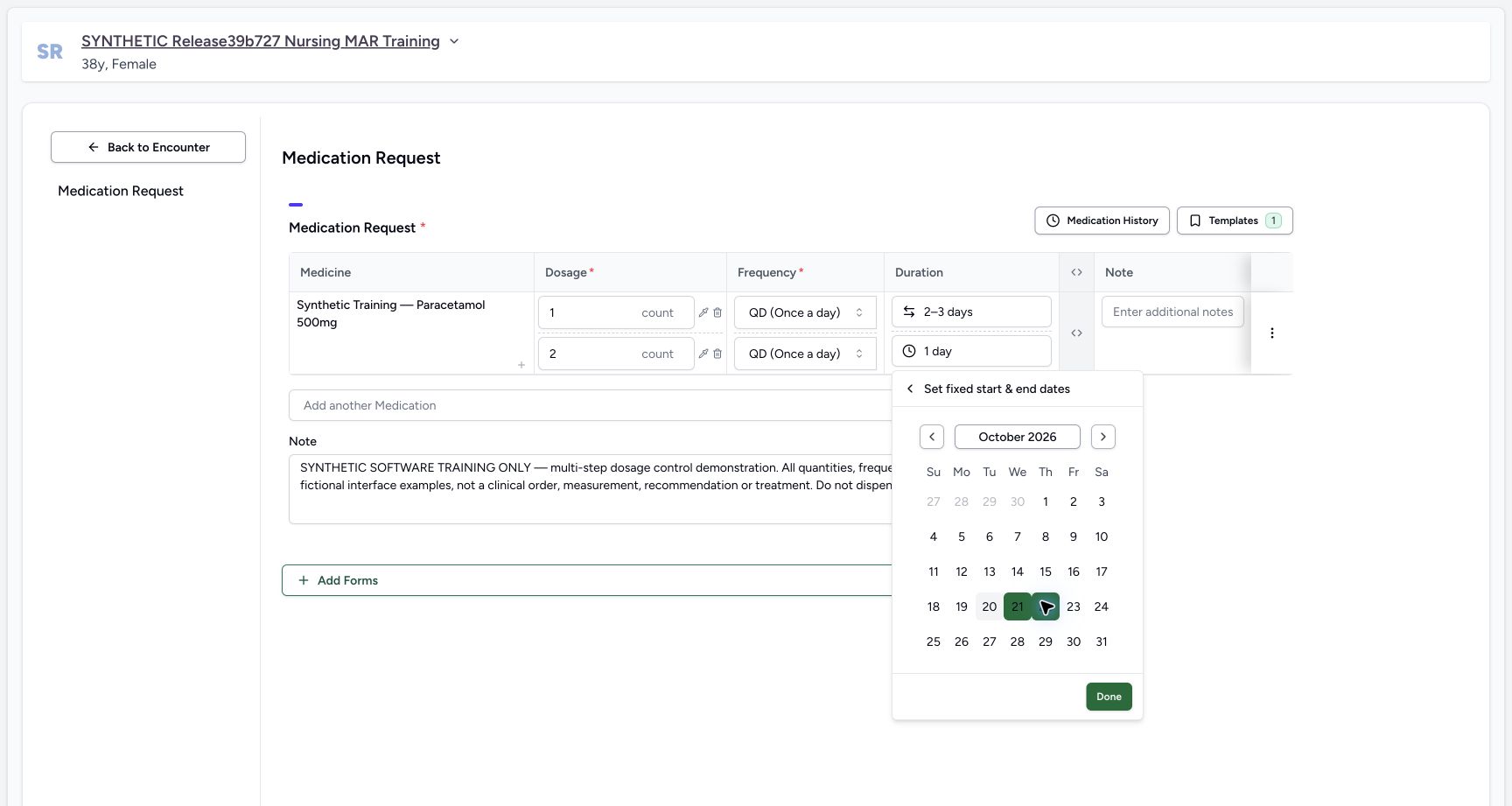Select October 23 in the calendar
The image size is (1512, 806).
tap(1074, 606)
